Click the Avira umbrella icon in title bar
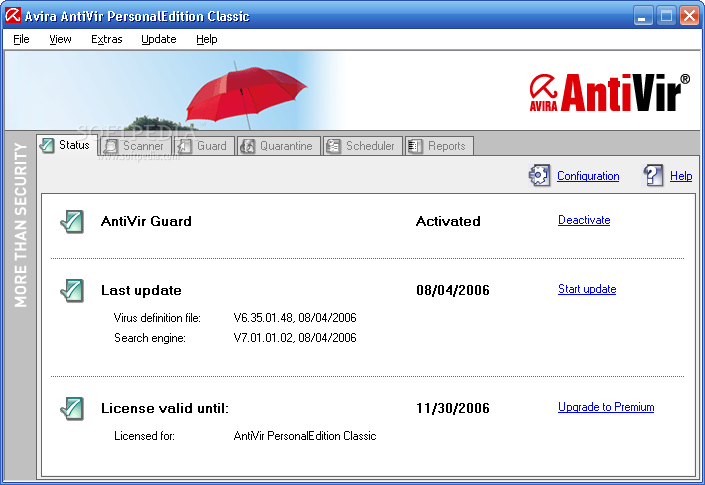Viewport: 705px width, 485px height. click(x=15, y=16)
